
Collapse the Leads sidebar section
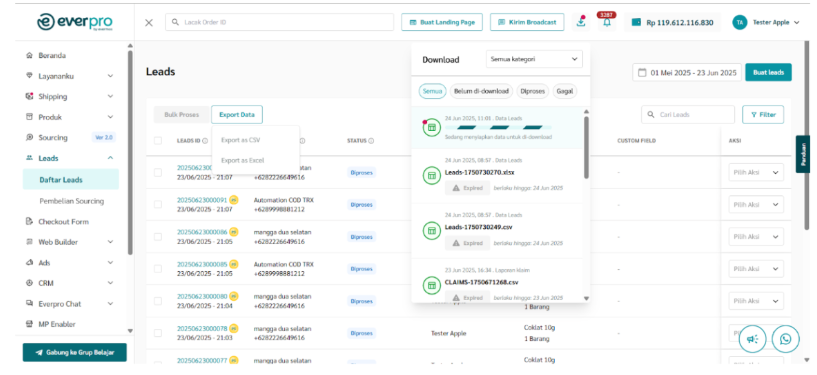click(x=70, y=158)
